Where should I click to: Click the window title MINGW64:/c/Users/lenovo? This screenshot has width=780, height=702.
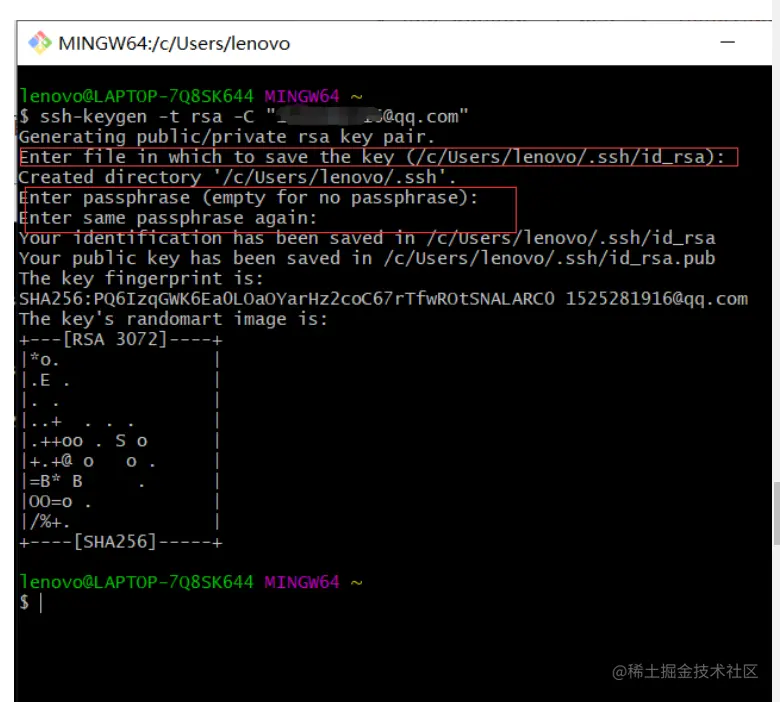[174, 44]
